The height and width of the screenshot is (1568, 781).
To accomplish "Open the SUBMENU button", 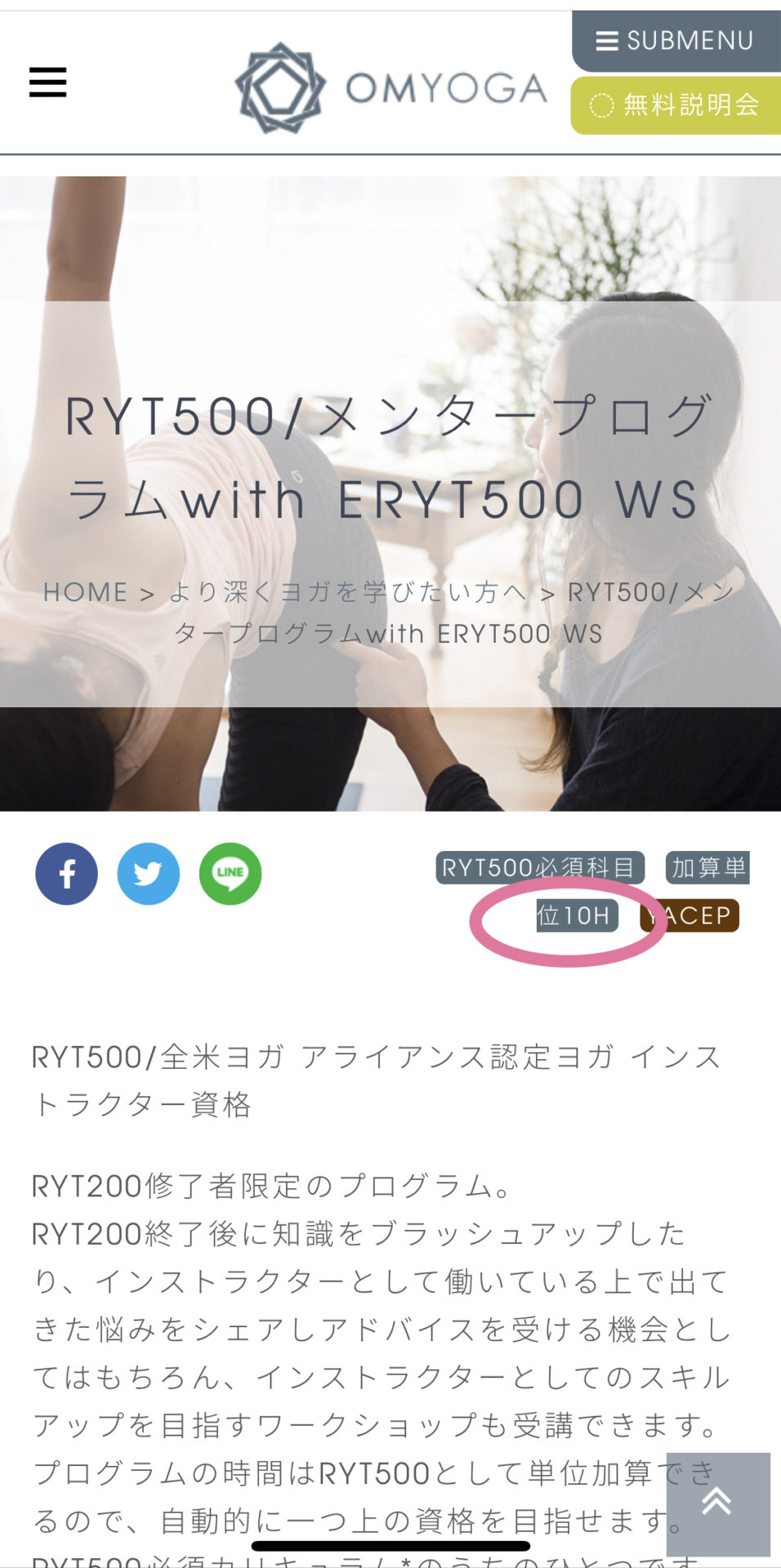I will 676,41.
